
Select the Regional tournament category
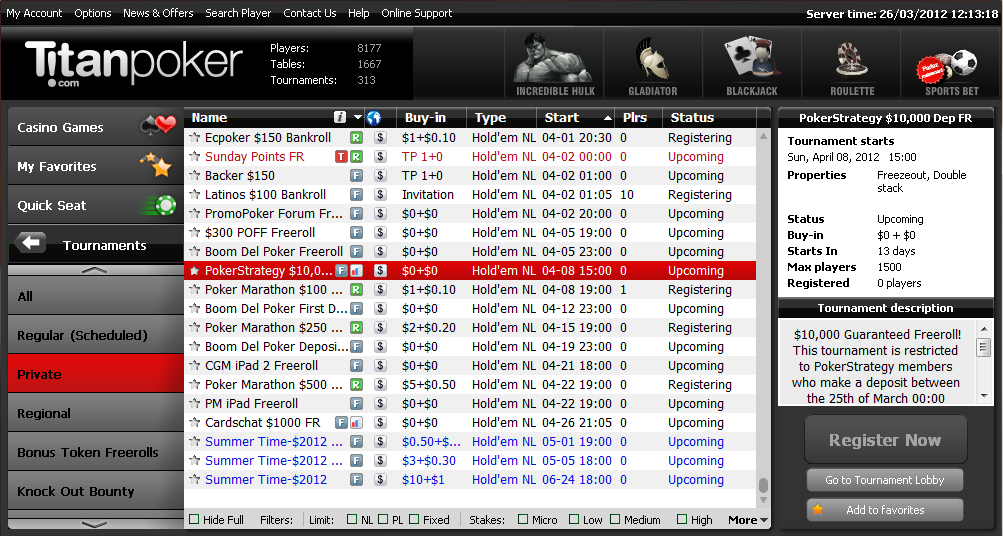pyautogui.click(x=96, y=413)
